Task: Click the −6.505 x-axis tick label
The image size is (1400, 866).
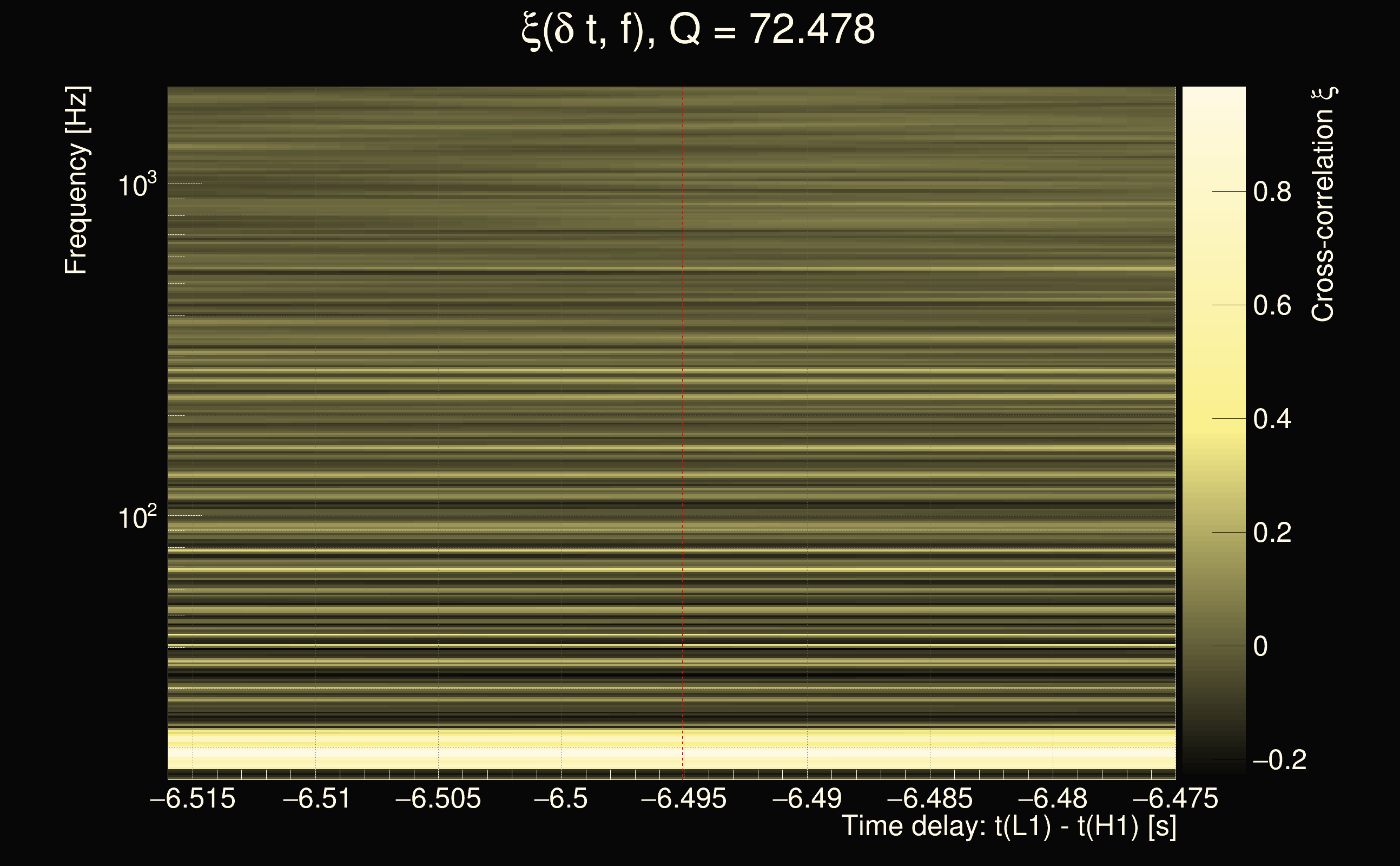Action: (x=438, y=798)
